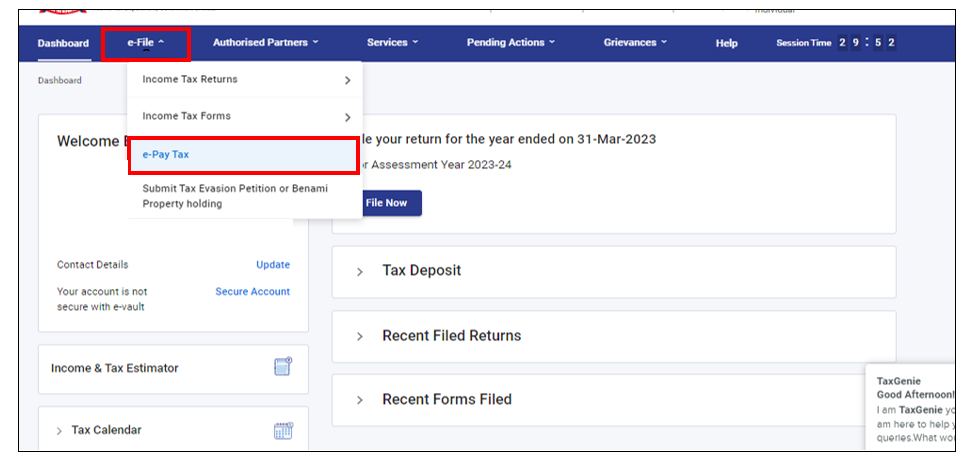Open Income Tax Forms submenu
970x467 pixels.
point(244,117)
